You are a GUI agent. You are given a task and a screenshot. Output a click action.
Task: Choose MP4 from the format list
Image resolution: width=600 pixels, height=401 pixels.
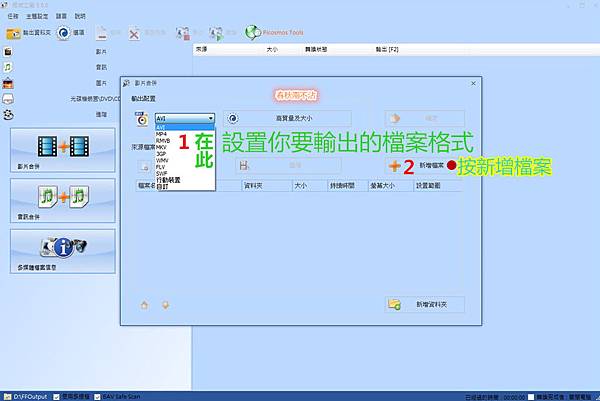click(185, 134)
